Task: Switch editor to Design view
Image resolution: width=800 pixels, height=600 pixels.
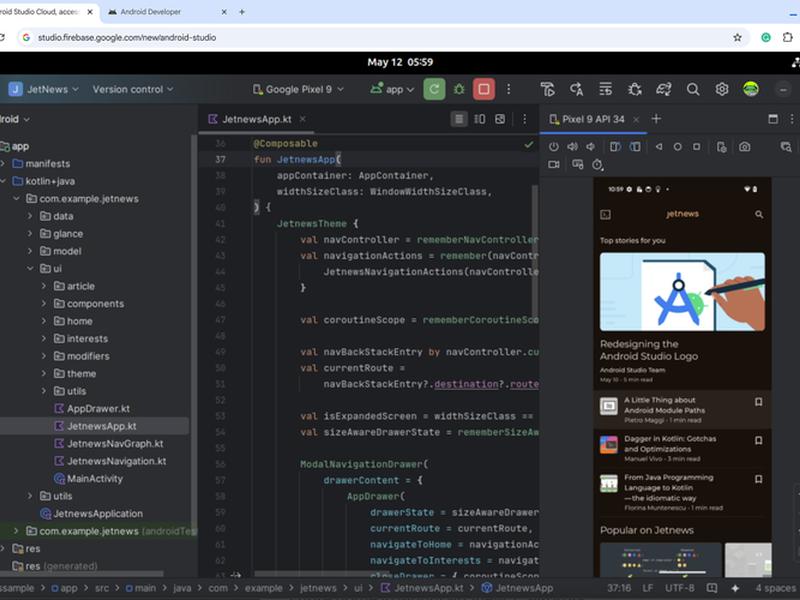Action: 500,119
